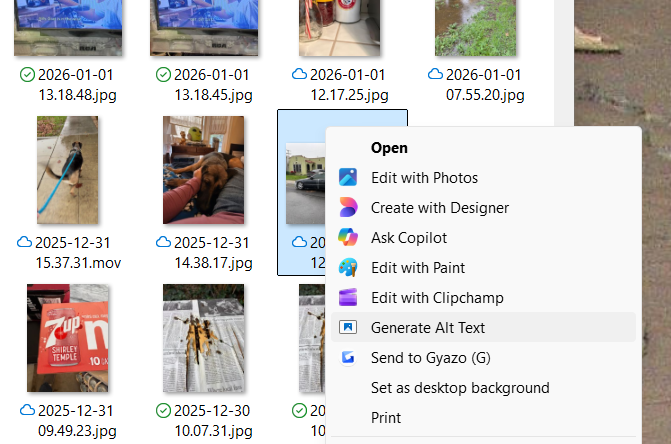Click the synced checkmark icon for 2025-12-30 10.07.31.jpg
This screenshot has height=444, width=671.
point(163,411)
